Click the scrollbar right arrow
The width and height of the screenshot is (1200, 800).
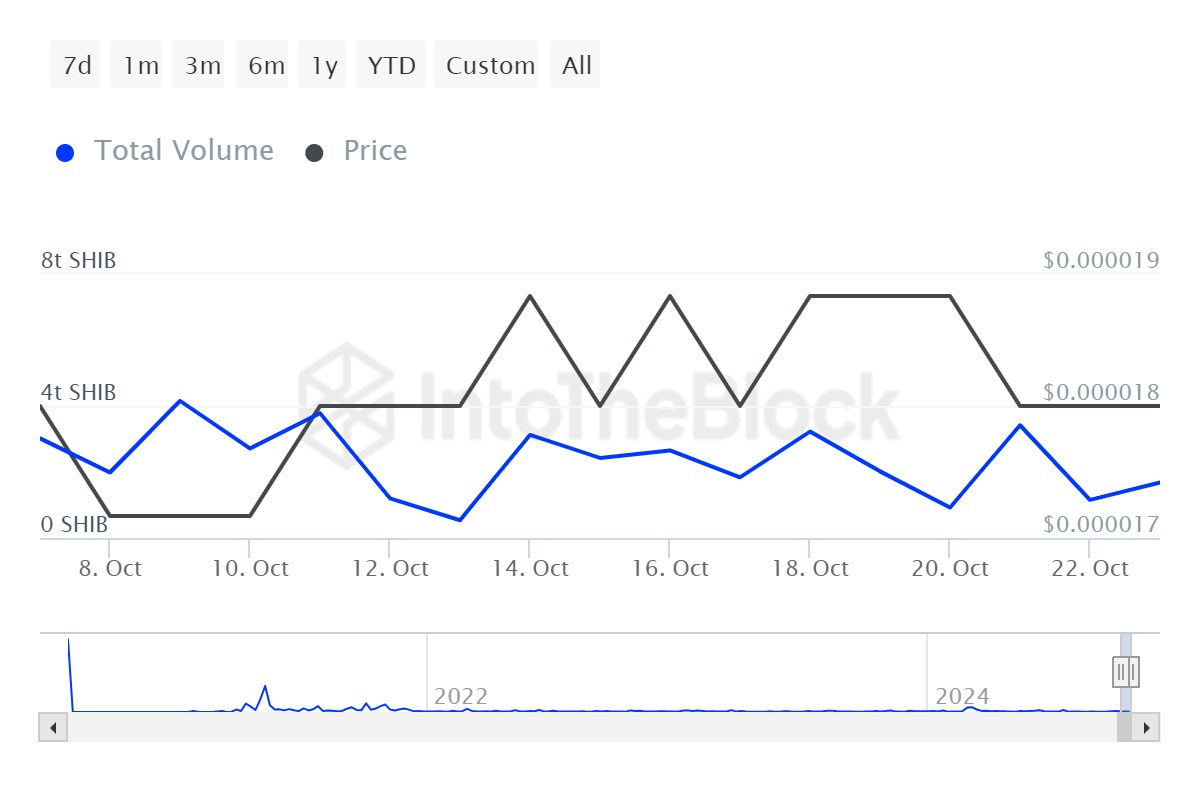tap(1146, 727)
